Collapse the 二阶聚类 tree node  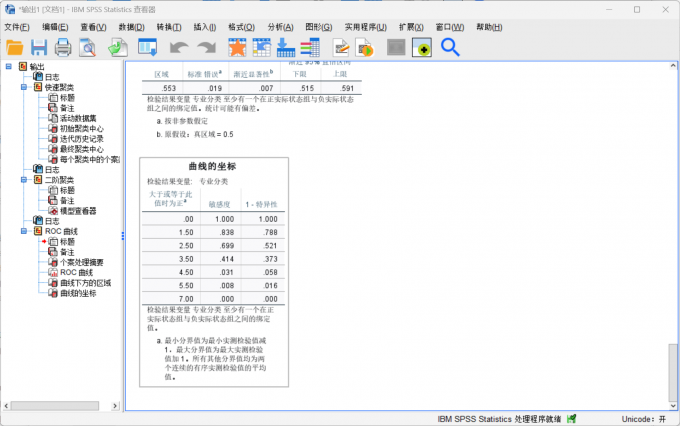point(24,180)
